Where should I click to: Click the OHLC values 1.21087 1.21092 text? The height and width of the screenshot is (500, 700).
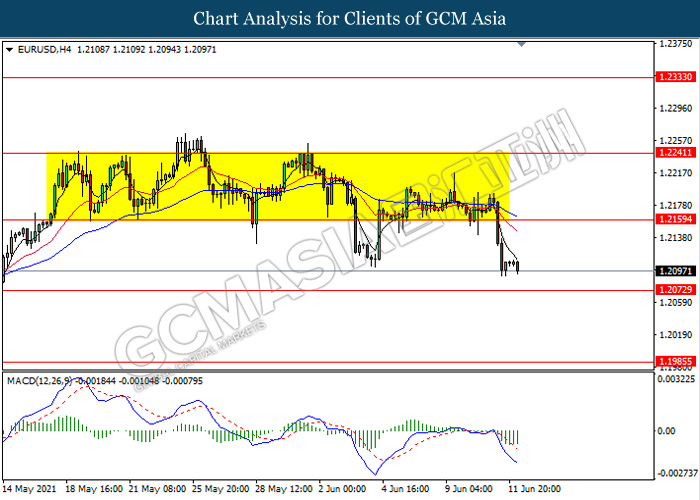[111, 50]
